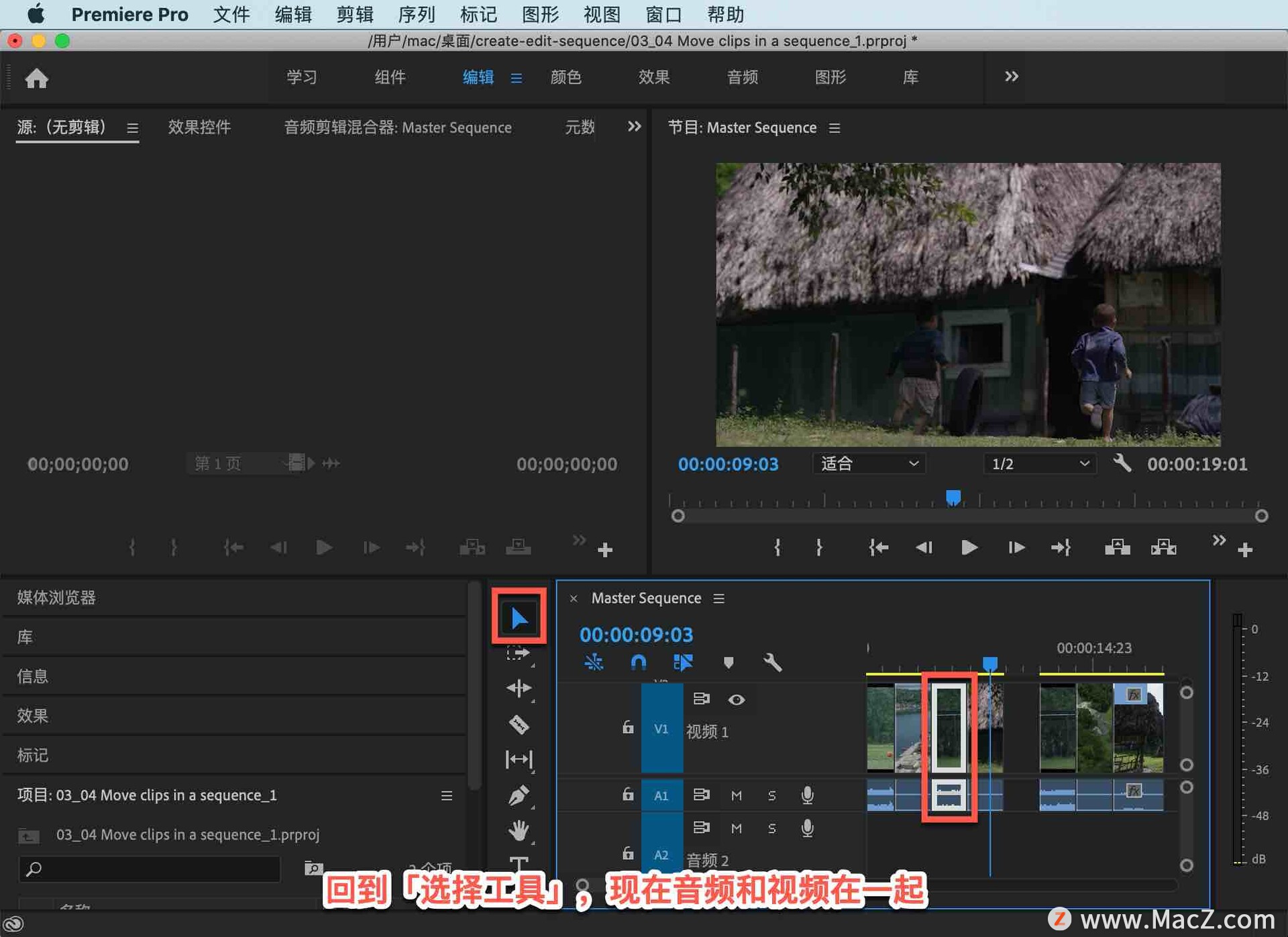Open the Apple menu
The height and width of the screenshot is (937, 1288).
(36, 13)
